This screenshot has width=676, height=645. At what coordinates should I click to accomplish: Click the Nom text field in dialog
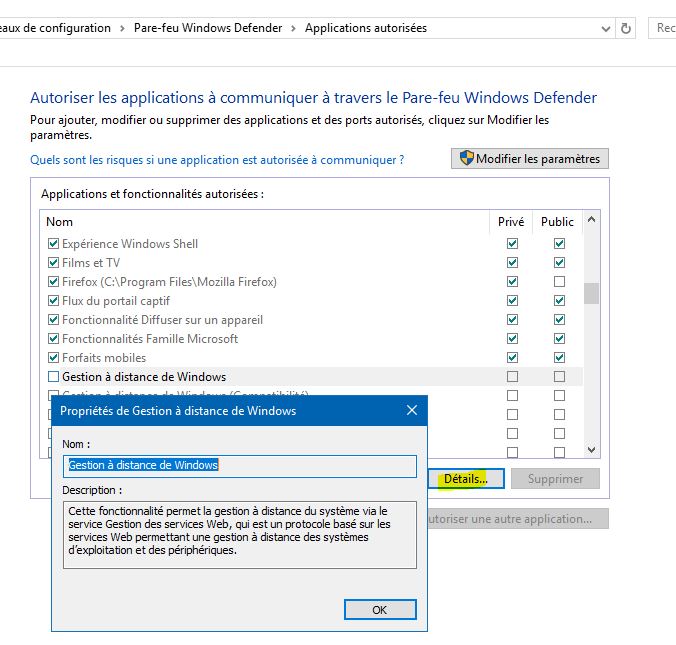click(240, 466)
